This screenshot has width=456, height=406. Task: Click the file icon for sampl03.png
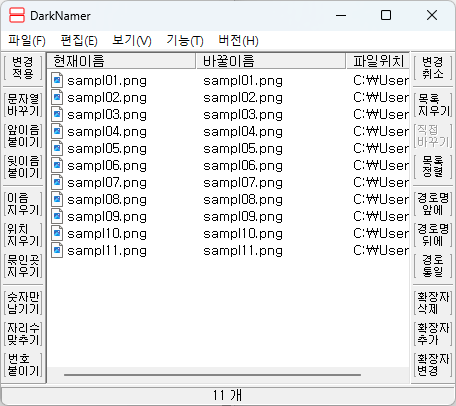pos(57,115)
